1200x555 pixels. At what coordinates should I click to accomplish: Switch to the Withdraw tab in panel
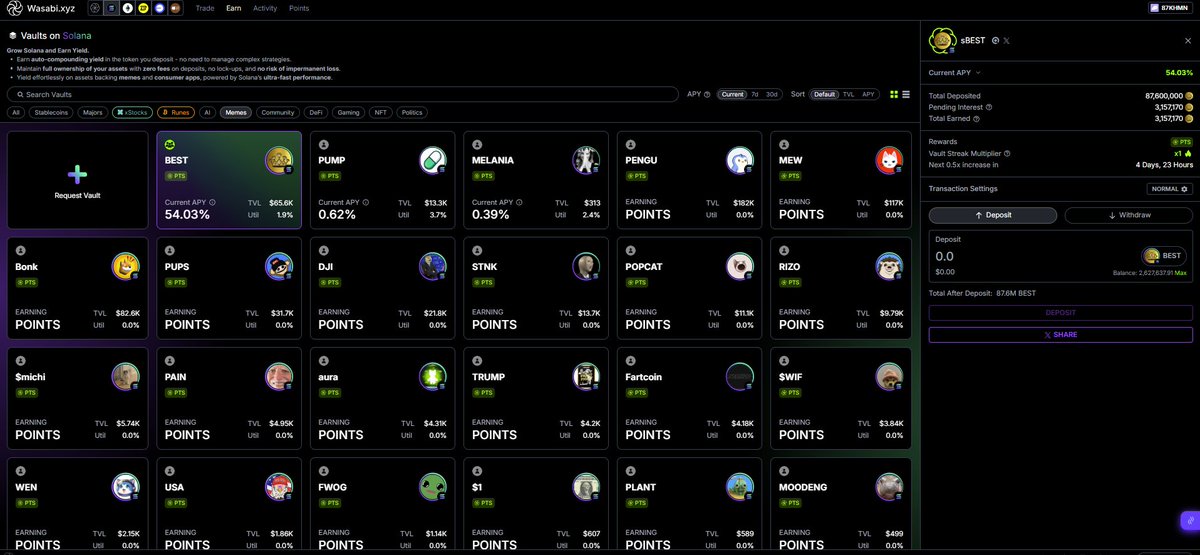click(1128, 215)
